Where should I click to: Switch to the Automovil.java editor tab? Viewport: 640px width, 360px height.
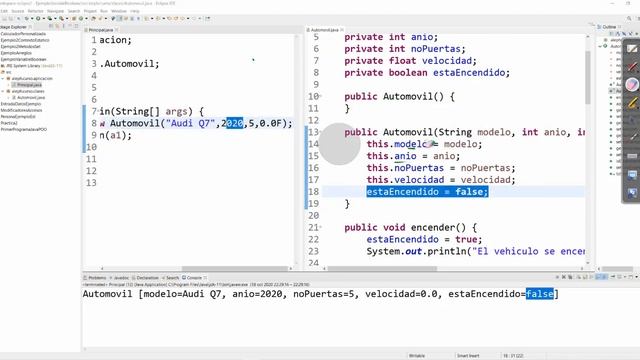coord(324,30)
